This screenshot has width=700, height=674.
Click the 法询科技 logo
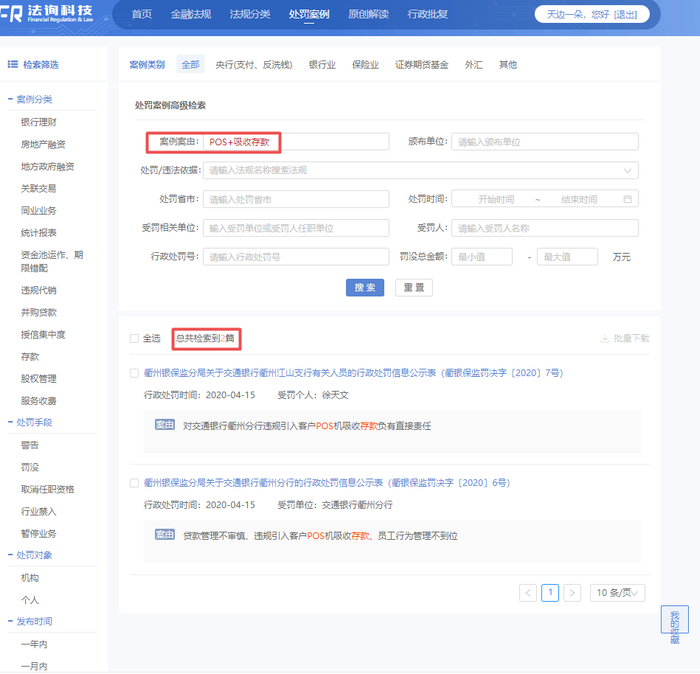coord(46,13)
